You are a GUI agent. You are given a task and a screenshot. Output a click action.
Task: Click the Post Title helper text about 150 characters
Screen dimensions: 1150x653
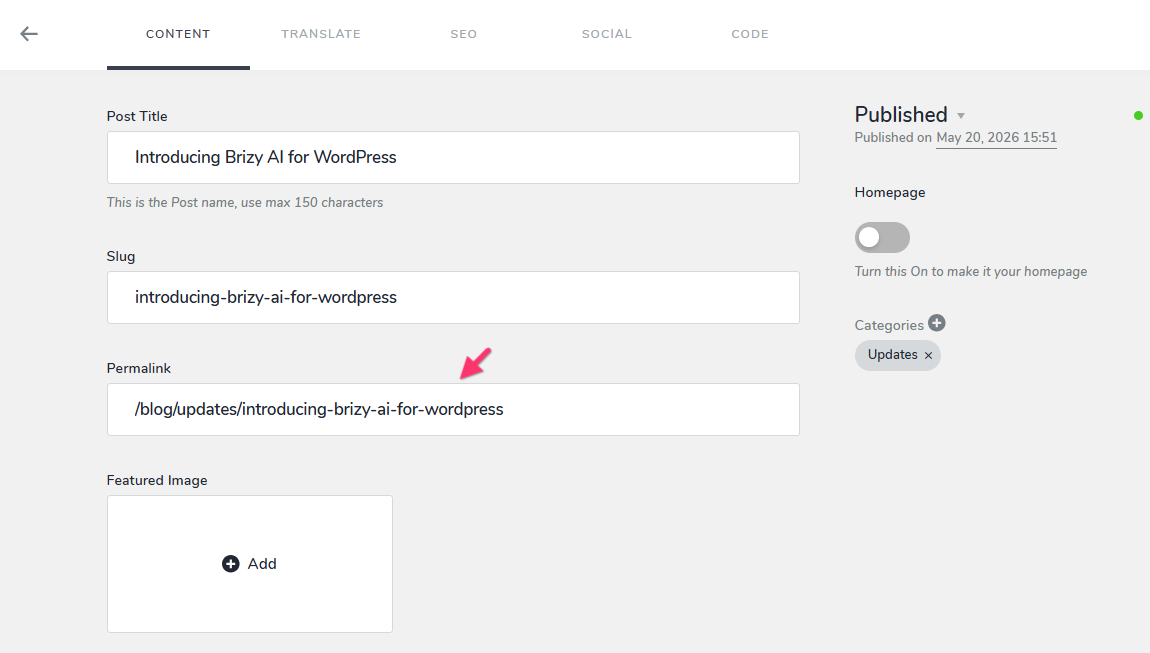[245, 203]
